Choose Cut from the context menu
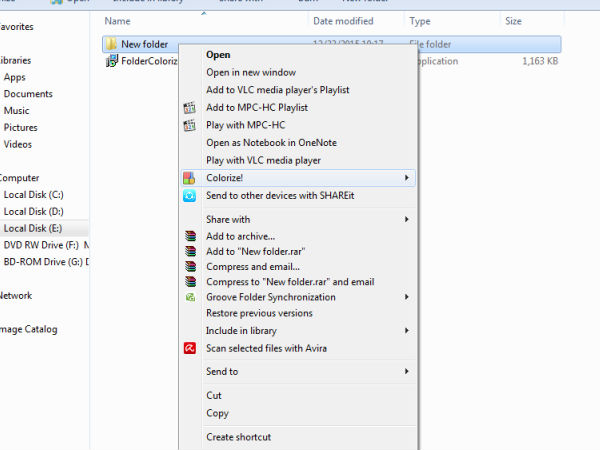This screenshot has height=450, width=600. 214,395
